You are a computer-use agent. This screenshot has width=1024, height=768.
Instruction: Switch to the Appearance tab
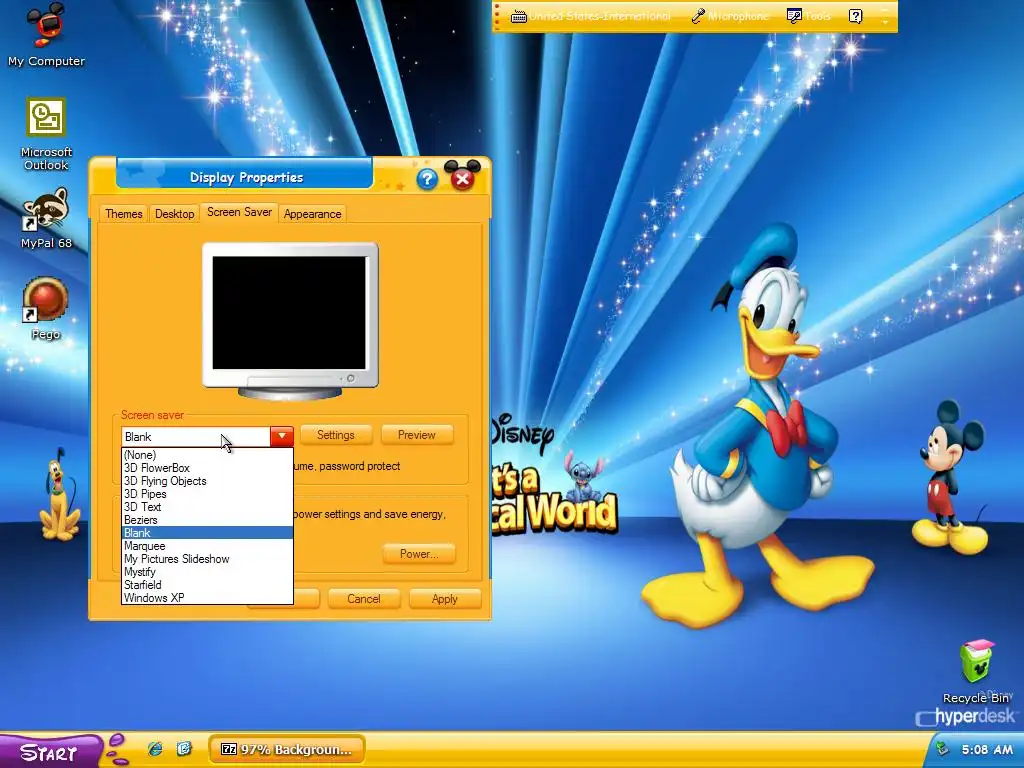coord(312,214)
